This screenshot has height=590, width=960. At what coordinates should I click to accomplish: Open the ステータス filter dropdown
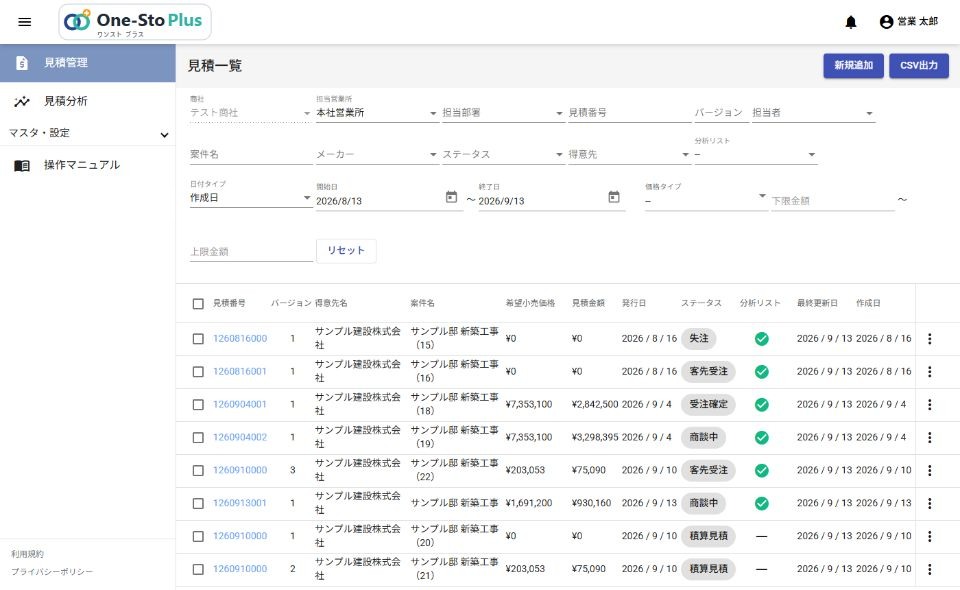coord(503,154)
